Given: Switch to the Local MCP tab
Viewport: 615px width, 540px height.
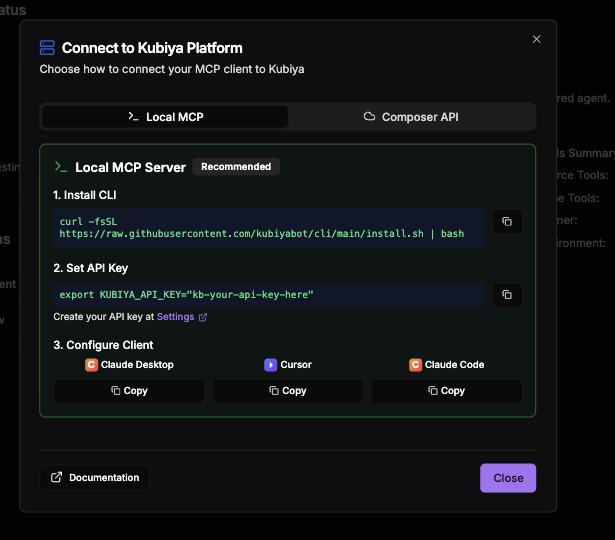Looking at the screenshot, I should (165, 117).
